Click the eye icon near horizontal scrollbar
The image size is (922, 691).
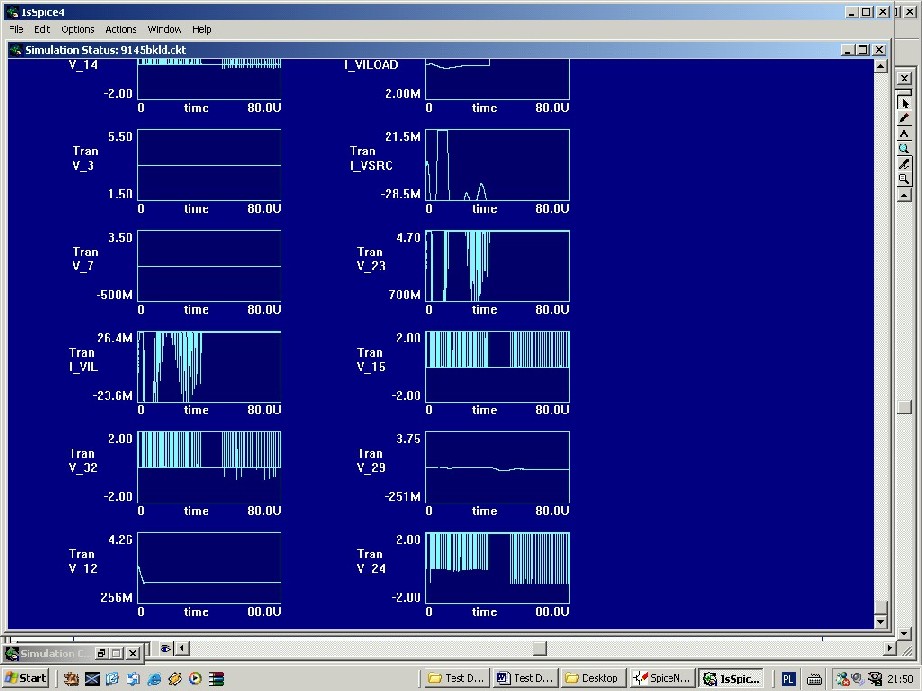pyautogui.click(x=166, y=648)
